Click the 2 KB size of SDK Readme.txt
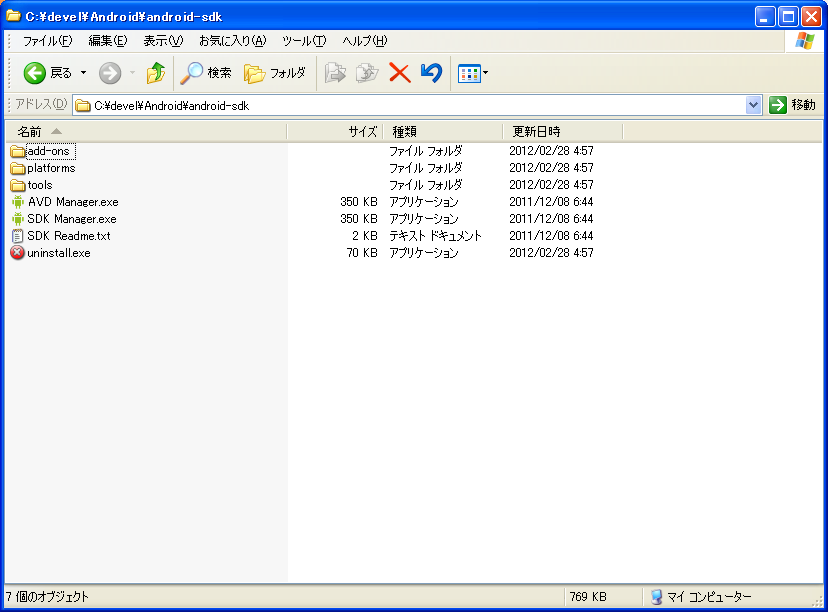This screenshot has height=612, width=828. coord(365,236)
